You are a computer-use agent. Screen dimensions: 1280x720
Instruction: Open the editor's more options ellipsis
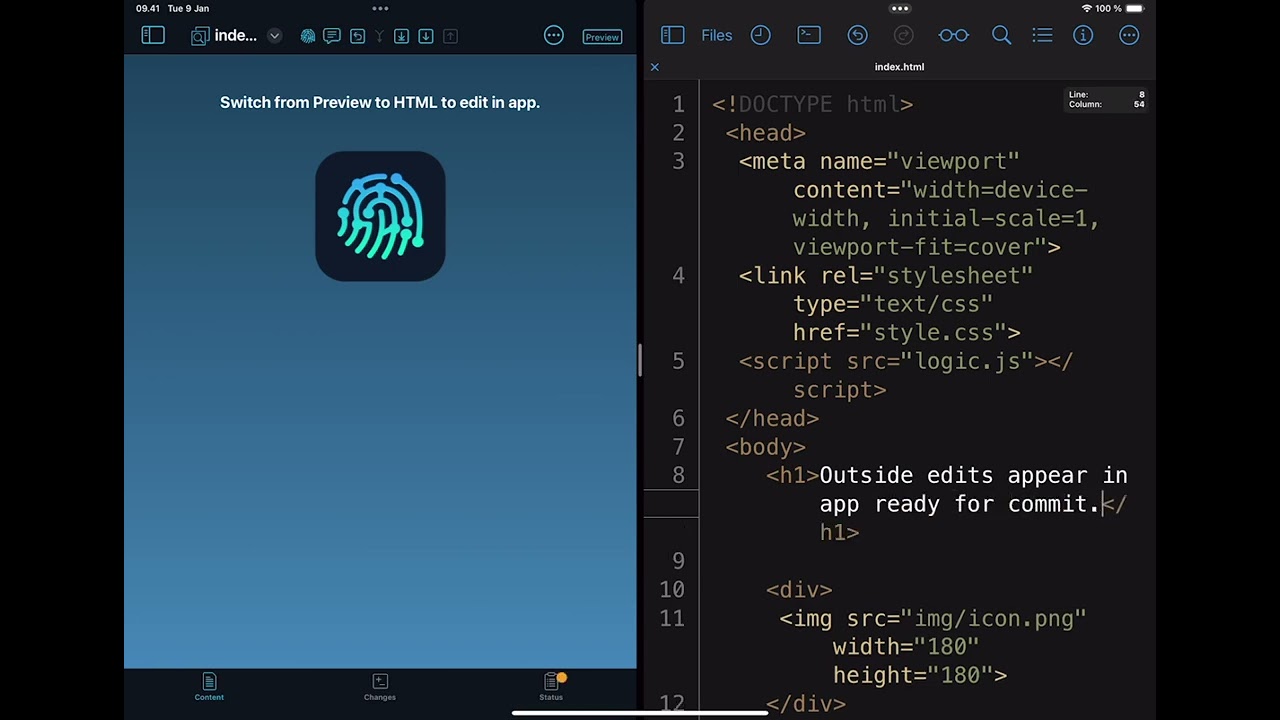tap(1129, 35)
